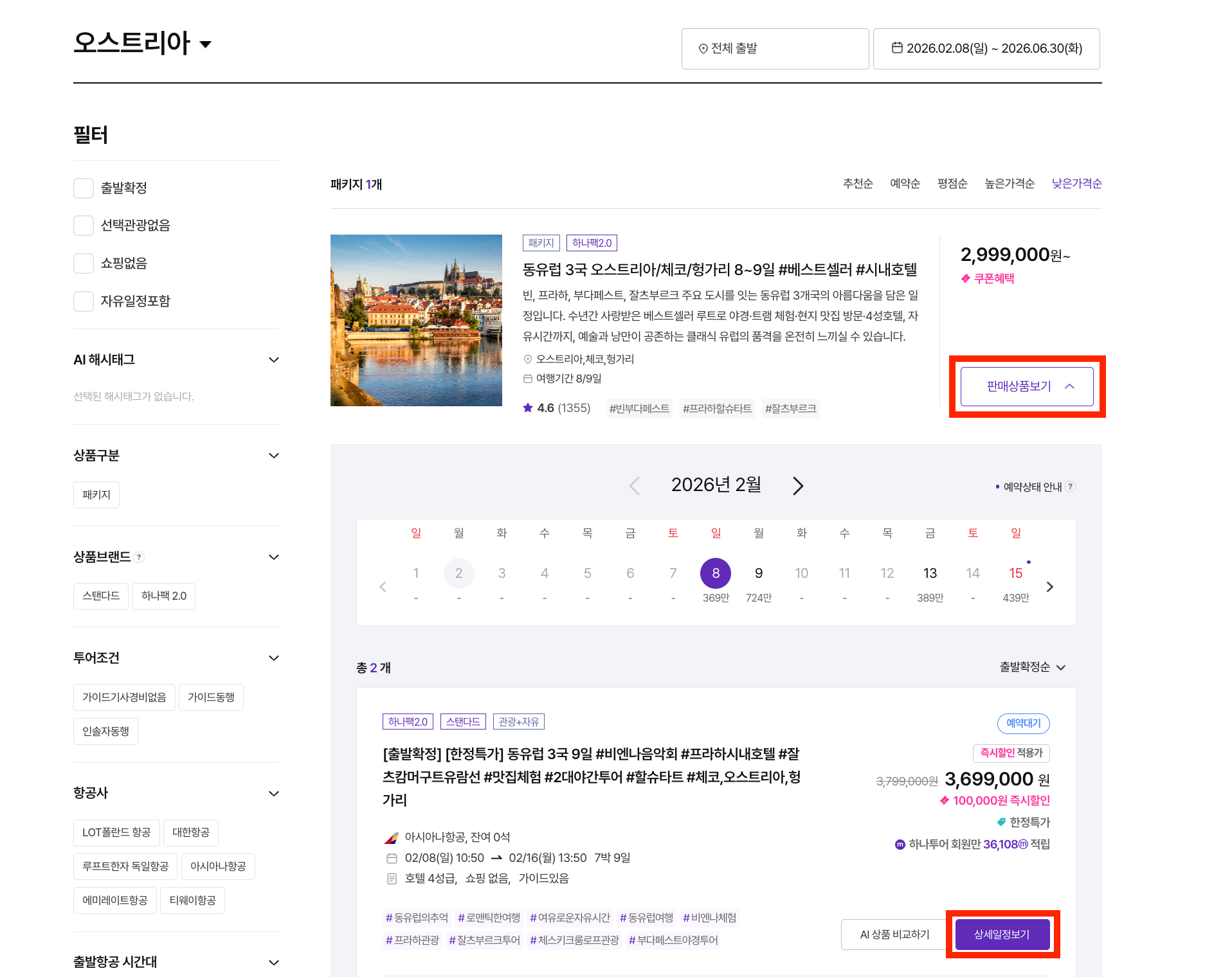Check the 쇼핑없음 filter option
The image size is (1232, 977).
click(x=84, y=264)
